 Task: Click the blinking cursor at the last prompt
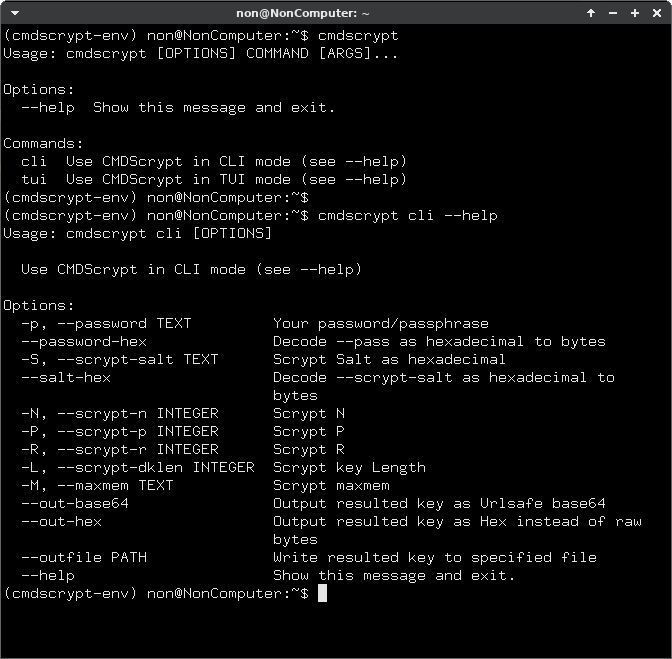[322, 593]
